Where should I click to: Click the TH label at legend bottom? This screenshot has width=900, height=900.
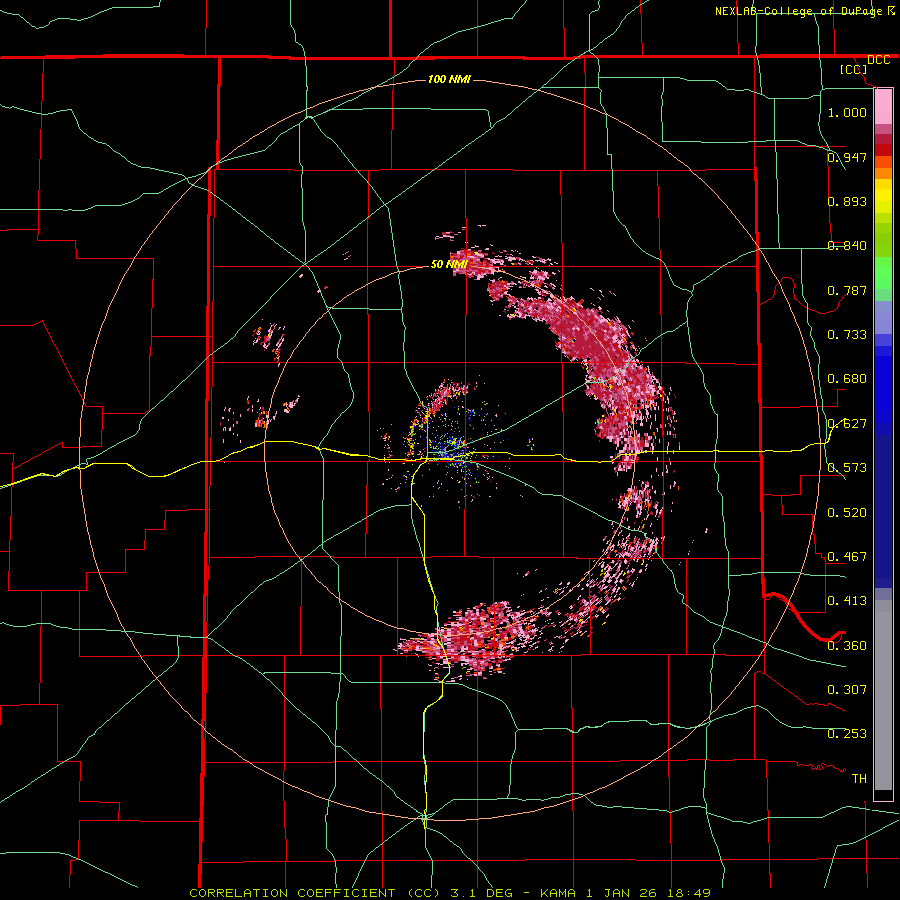[859, 779]
